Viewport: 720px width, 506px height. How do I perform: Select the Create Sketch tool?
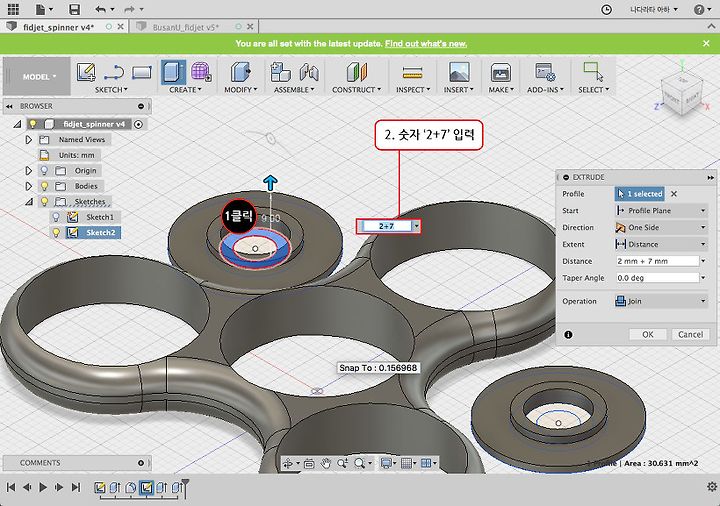coord(86,73)
